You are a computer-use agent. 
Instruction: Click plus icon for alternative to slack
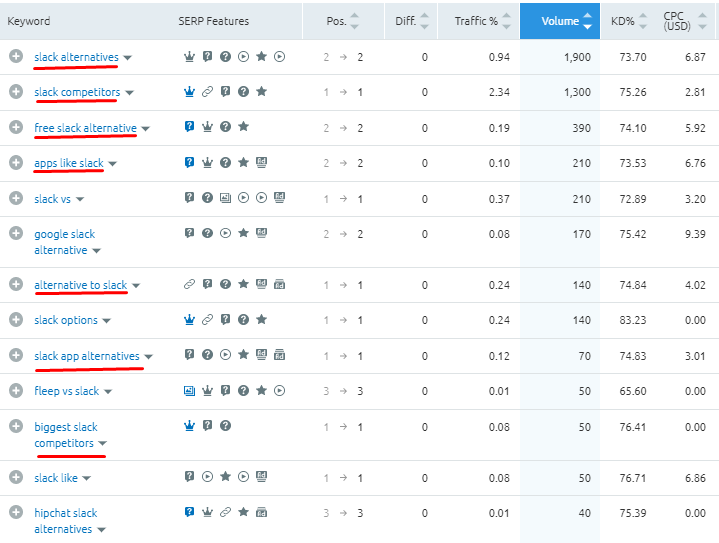click(16, 284)
